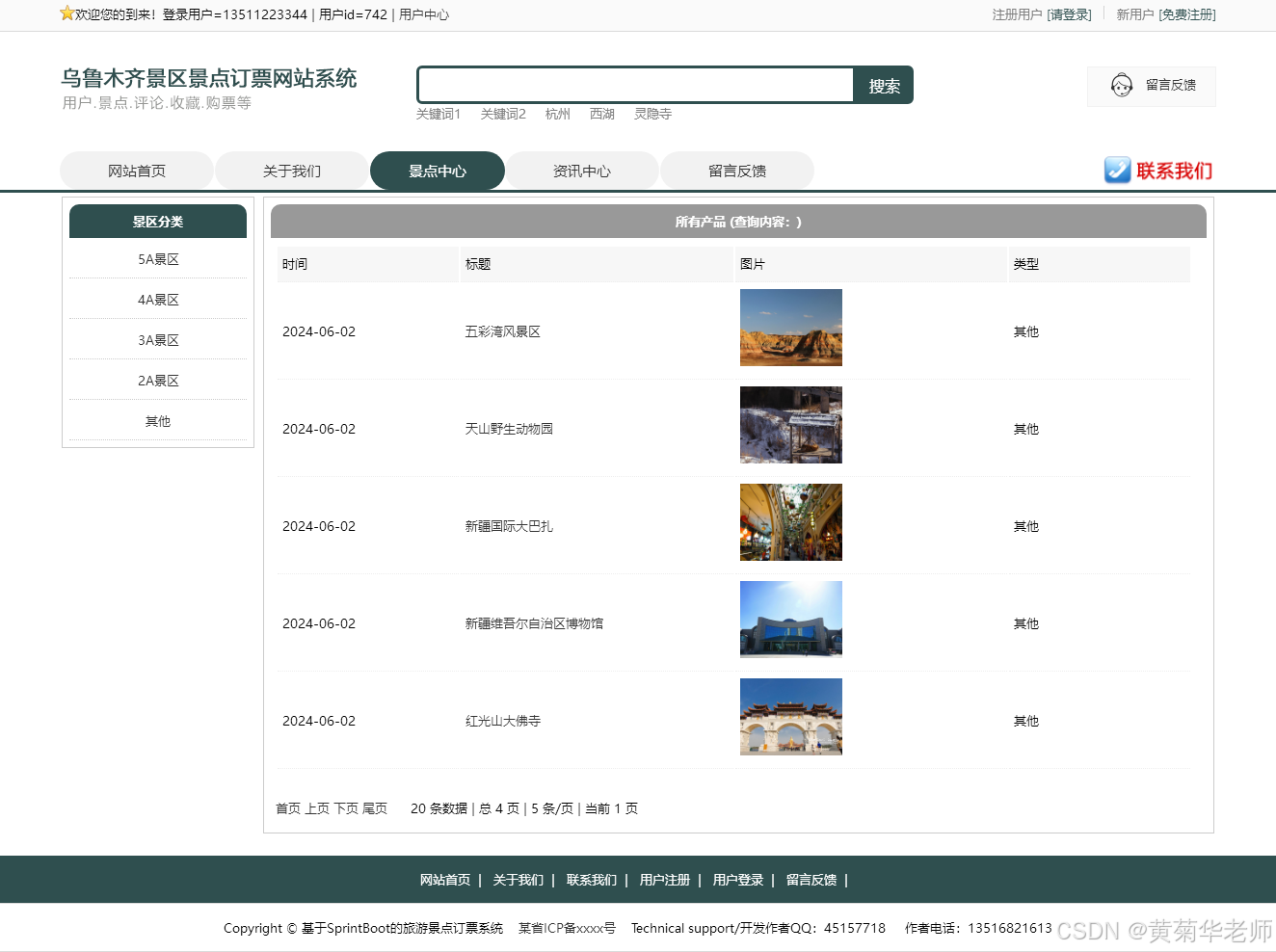
Task: Go to 尾页 last page
Action: coord(375,808)
